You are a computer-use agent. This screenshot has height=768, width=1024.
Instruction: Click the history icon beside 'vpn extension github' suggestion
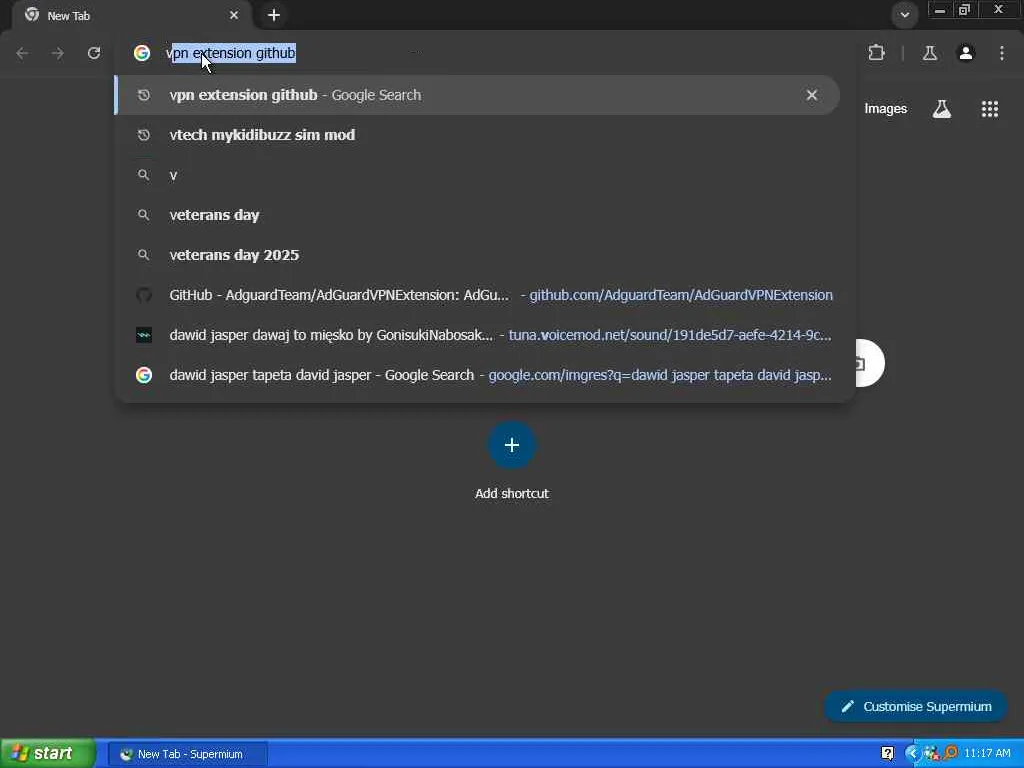pyautogui.click(x=144, y=95)
